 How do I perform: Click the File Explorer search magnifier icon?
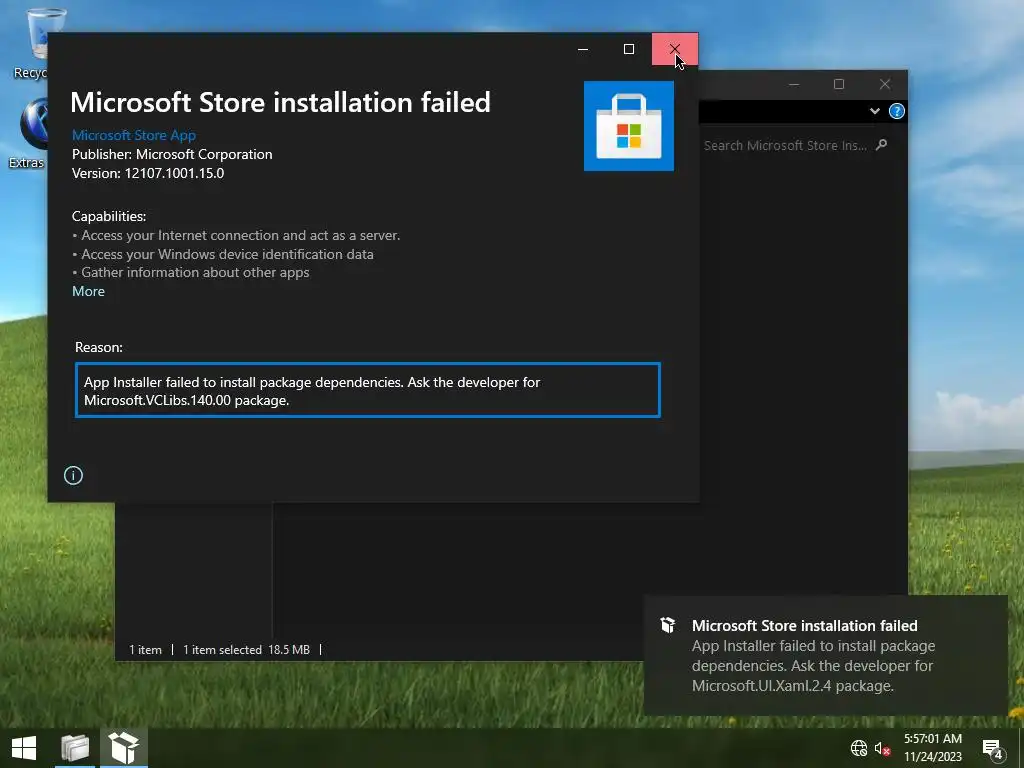(881, 145)
